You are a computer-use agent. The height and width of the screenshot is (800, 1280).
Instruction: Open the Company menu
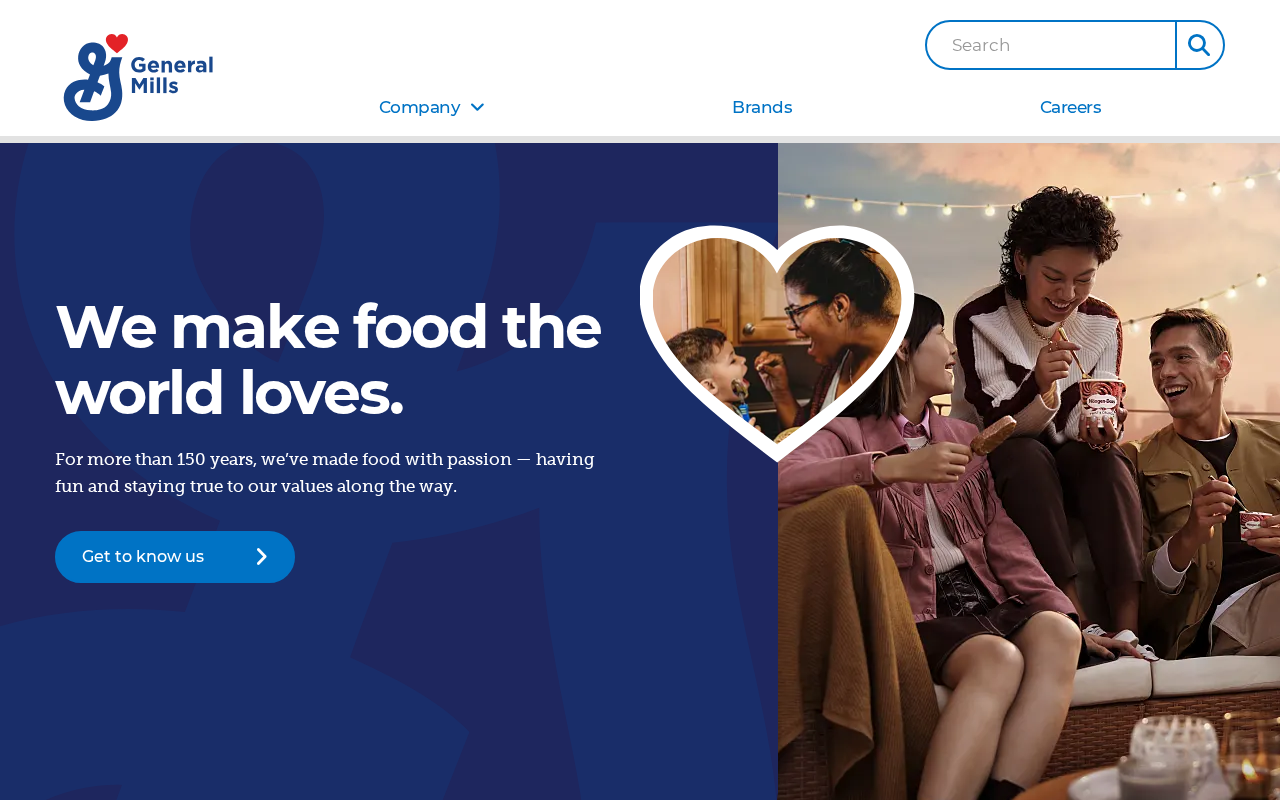(x=431, y=107)
